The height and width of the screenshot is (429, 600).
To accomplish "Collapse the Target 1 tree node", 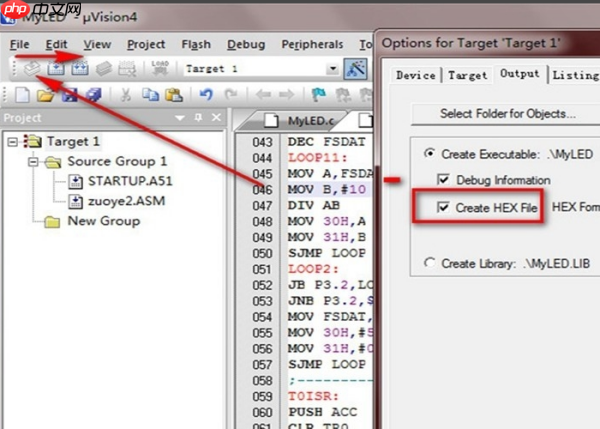I will click(13, 142).
